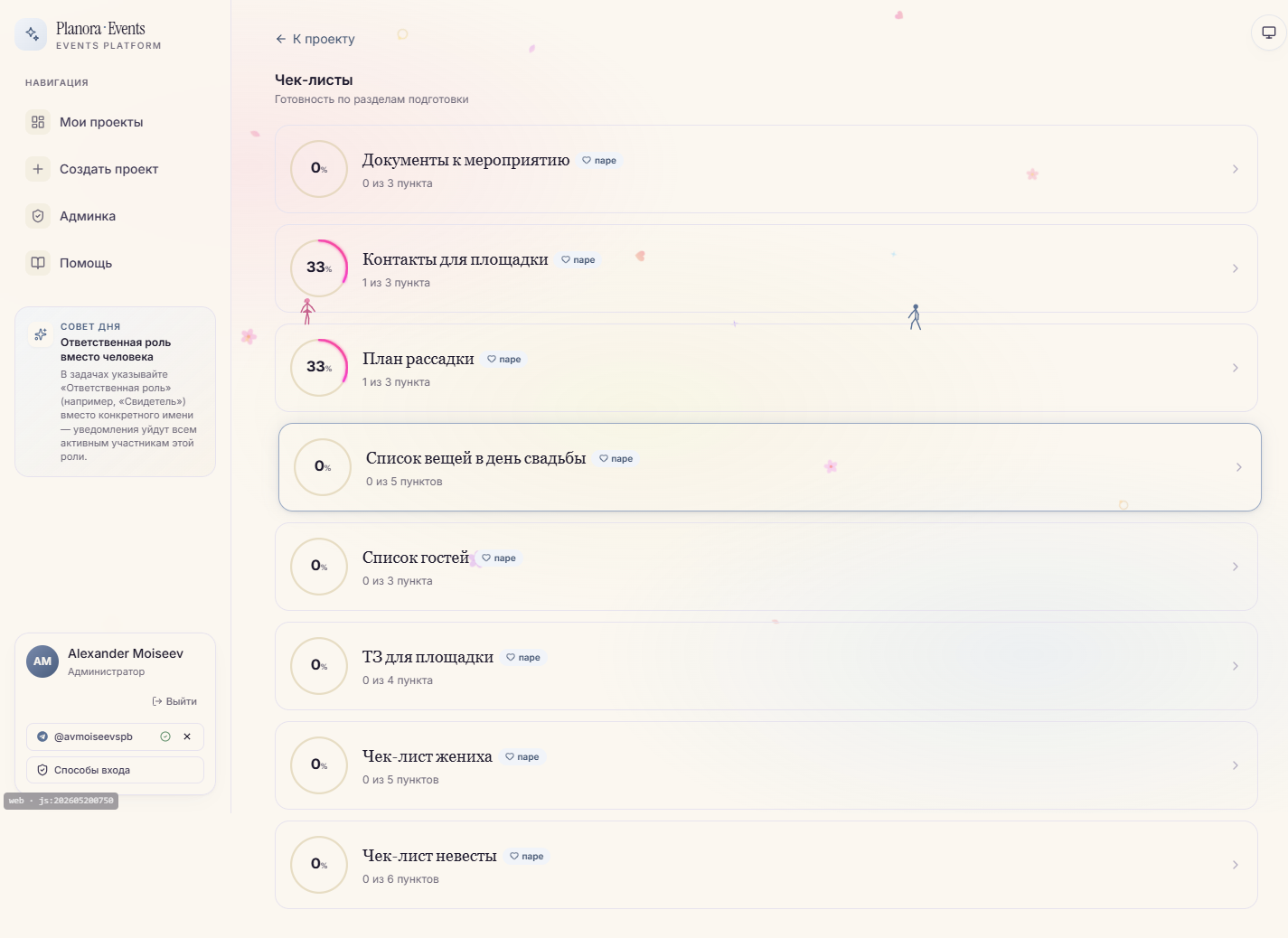The image size is (1288, 938).
Task: Click the AM user avatar
Action: tap(42, 661)
